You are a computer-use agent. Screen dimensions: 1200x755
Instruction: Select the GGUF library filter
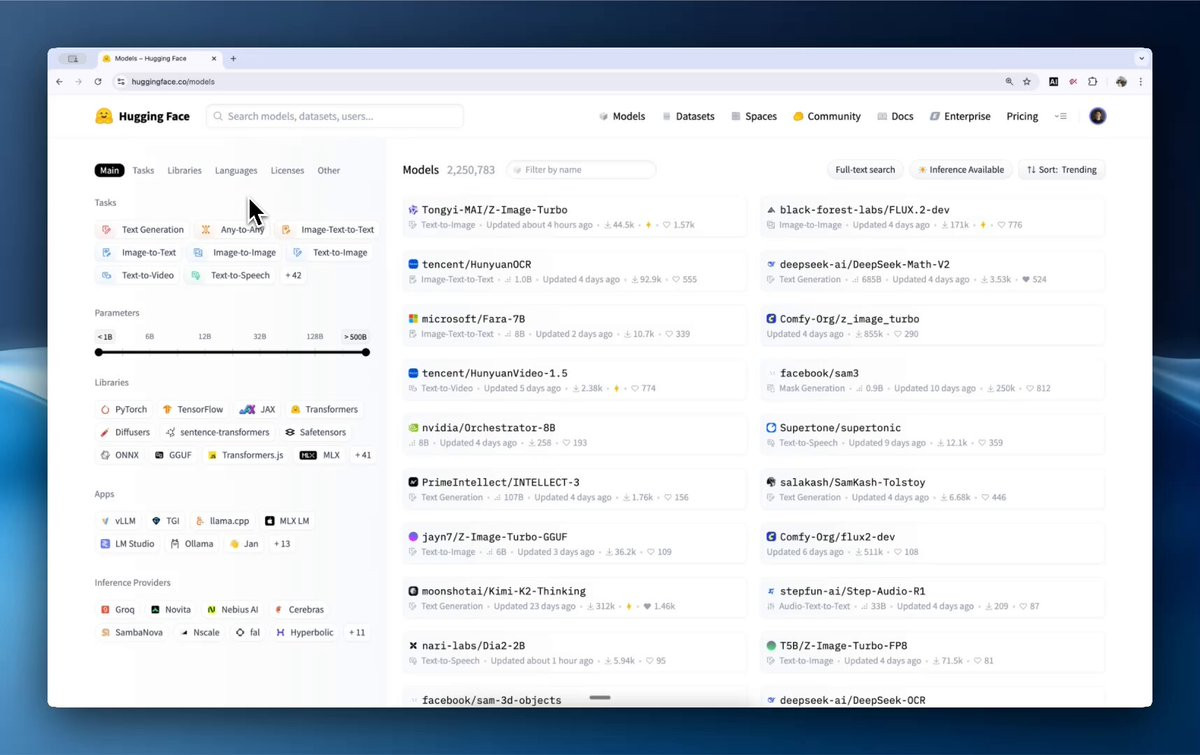pyautogui.click(x=173, y=455)
